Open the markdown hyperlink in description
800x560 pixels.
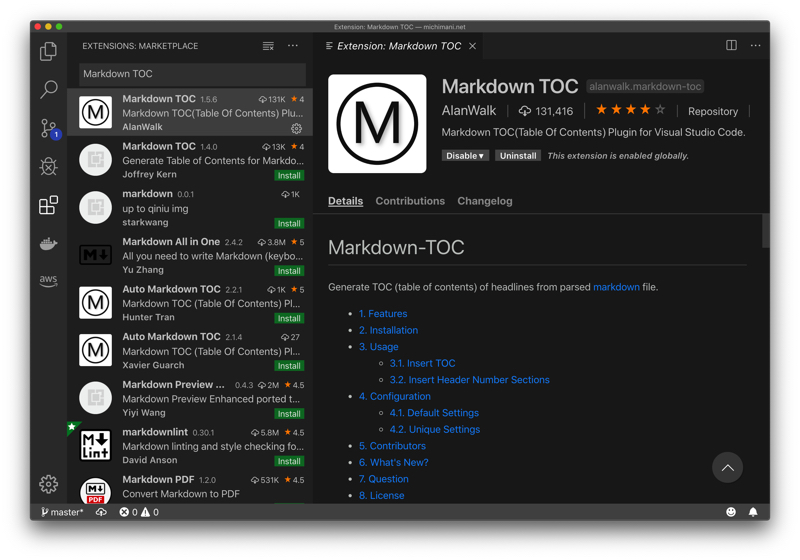coord(616,287)
